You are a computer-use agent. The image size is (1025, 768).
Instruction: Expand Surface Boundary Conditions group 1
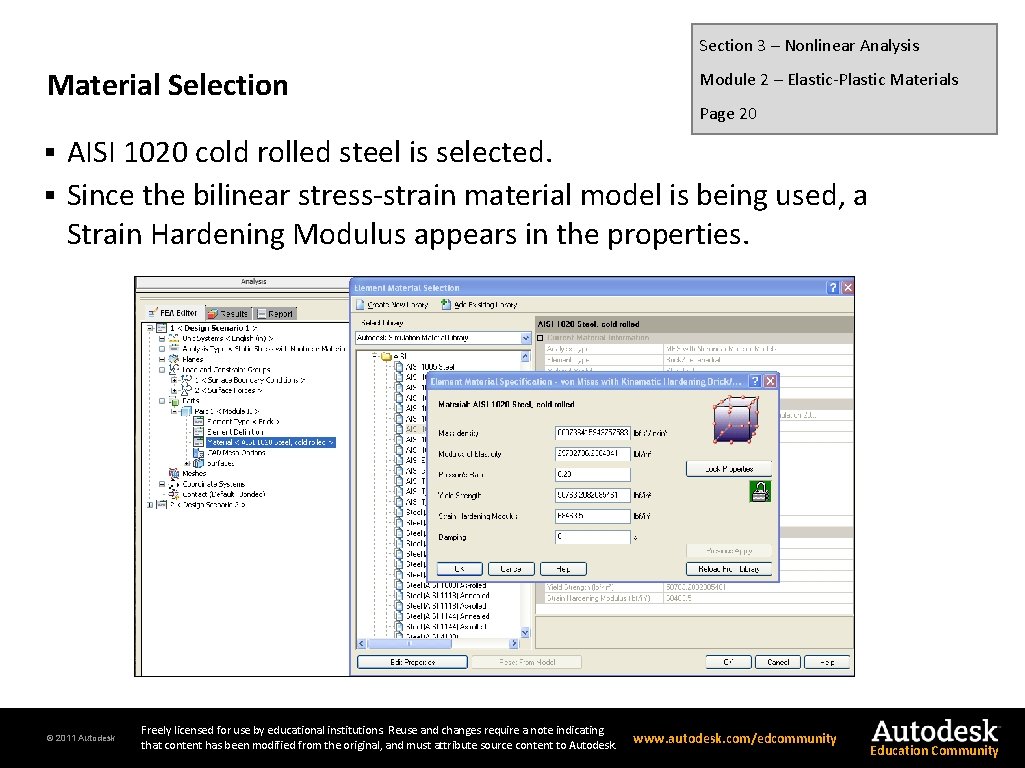point(174,380)
